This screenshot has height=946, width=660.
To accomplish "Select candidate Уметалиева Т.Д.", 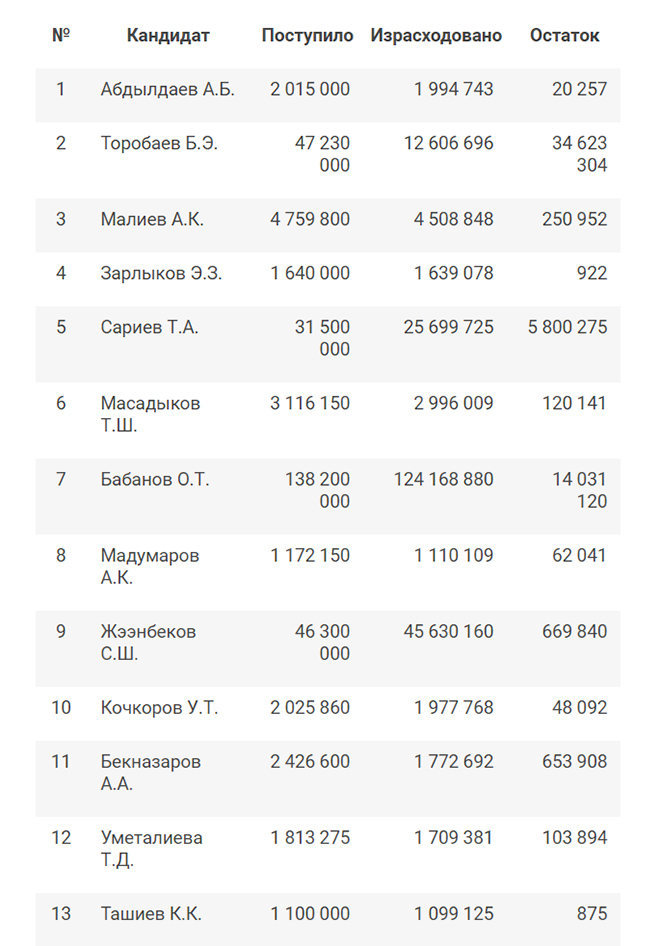I will point(151,848).
